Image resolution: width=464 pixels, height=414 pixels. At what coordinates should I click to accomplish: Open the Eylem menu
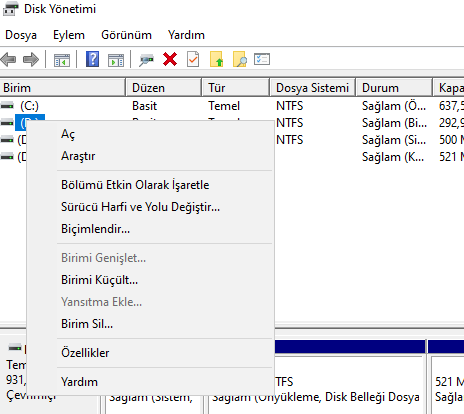click(69, 35)
